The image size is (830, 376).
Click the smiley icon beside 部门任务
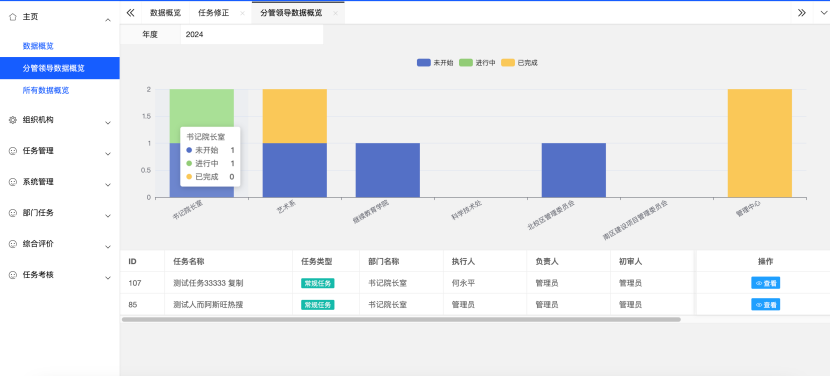click(x=13, y=213)
